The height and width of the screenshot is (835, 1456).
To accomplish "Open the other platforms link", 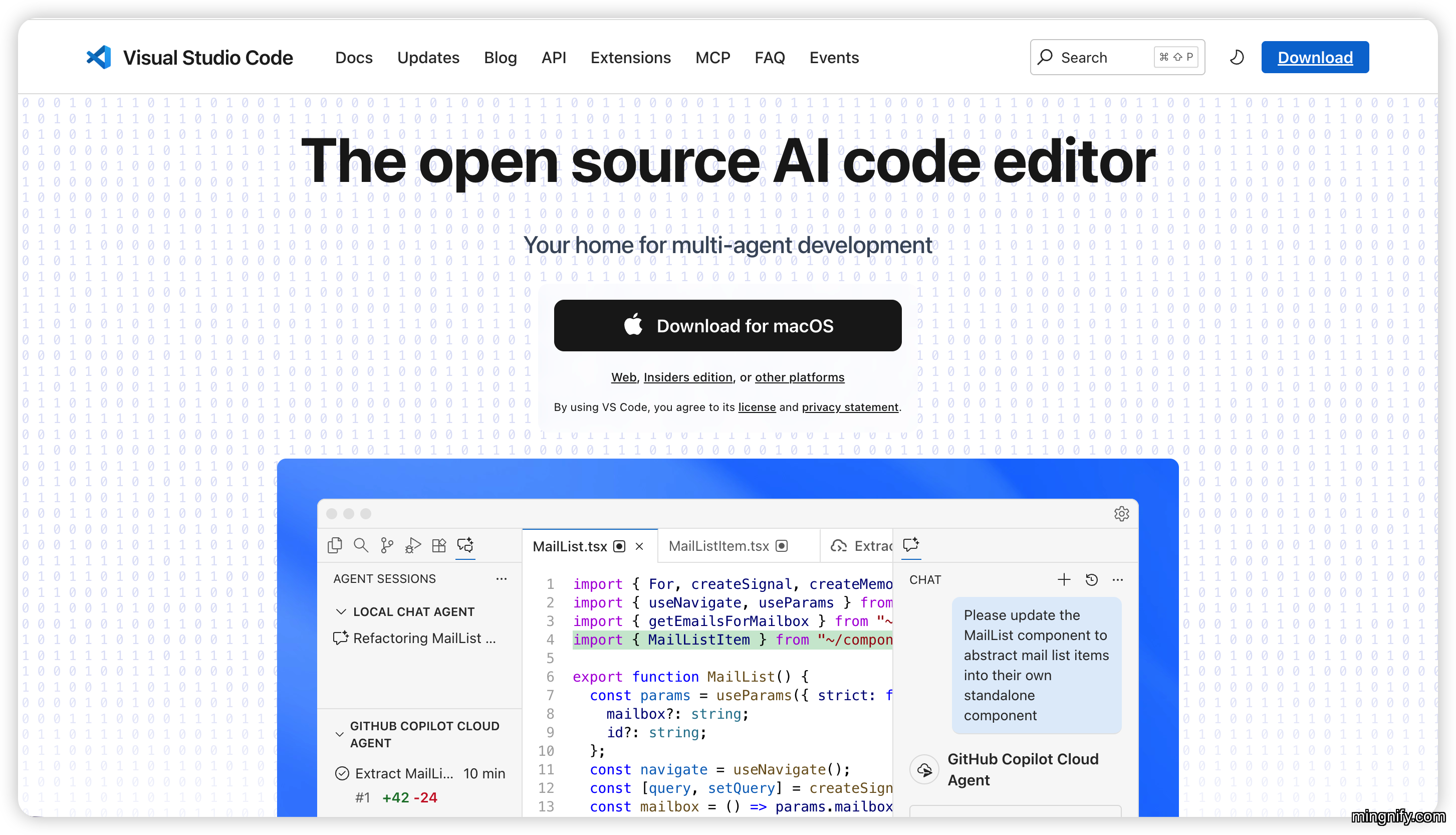I will pyautogui.click(x=799, y=377).
